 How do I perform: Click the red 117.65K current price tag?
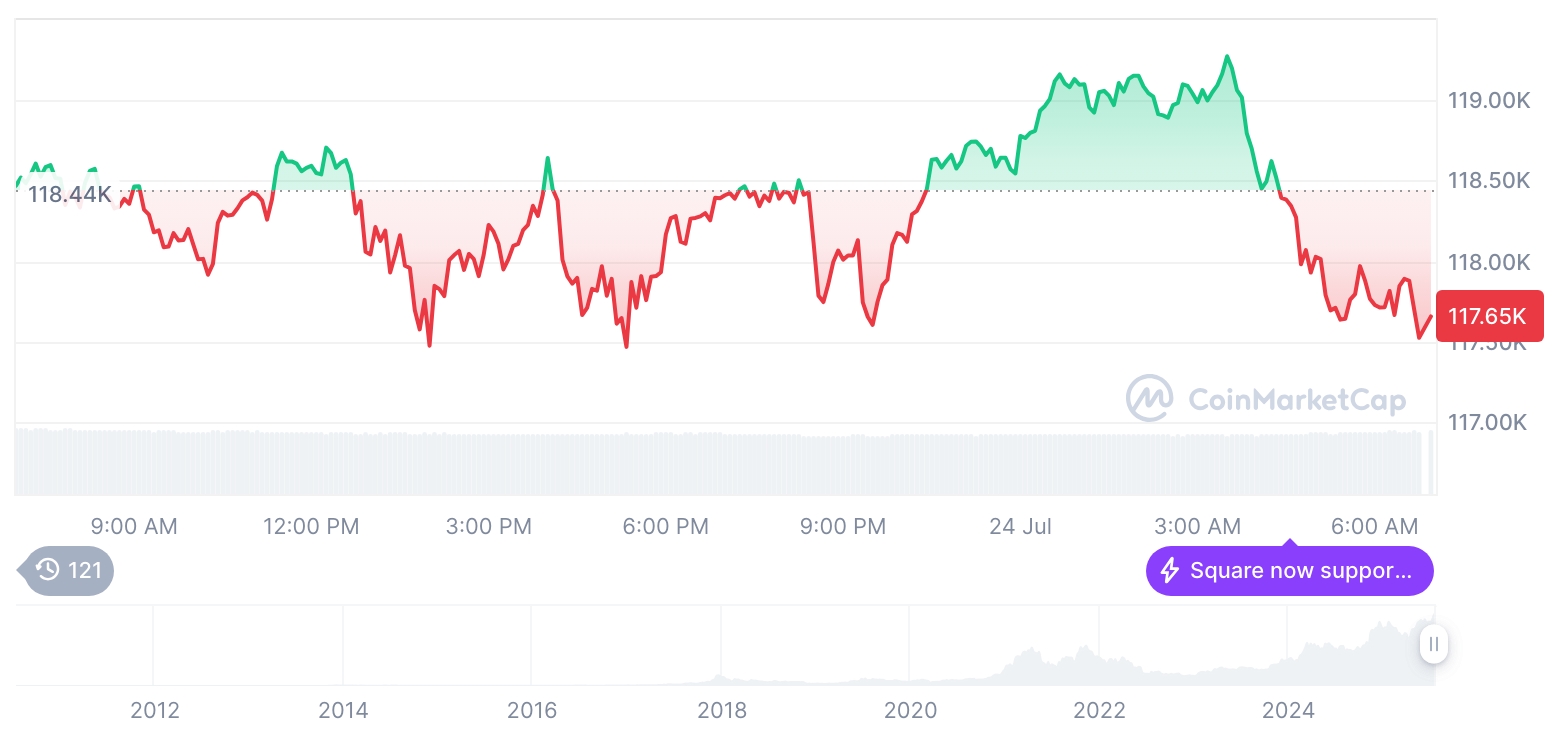click(x=1488, y=316)
